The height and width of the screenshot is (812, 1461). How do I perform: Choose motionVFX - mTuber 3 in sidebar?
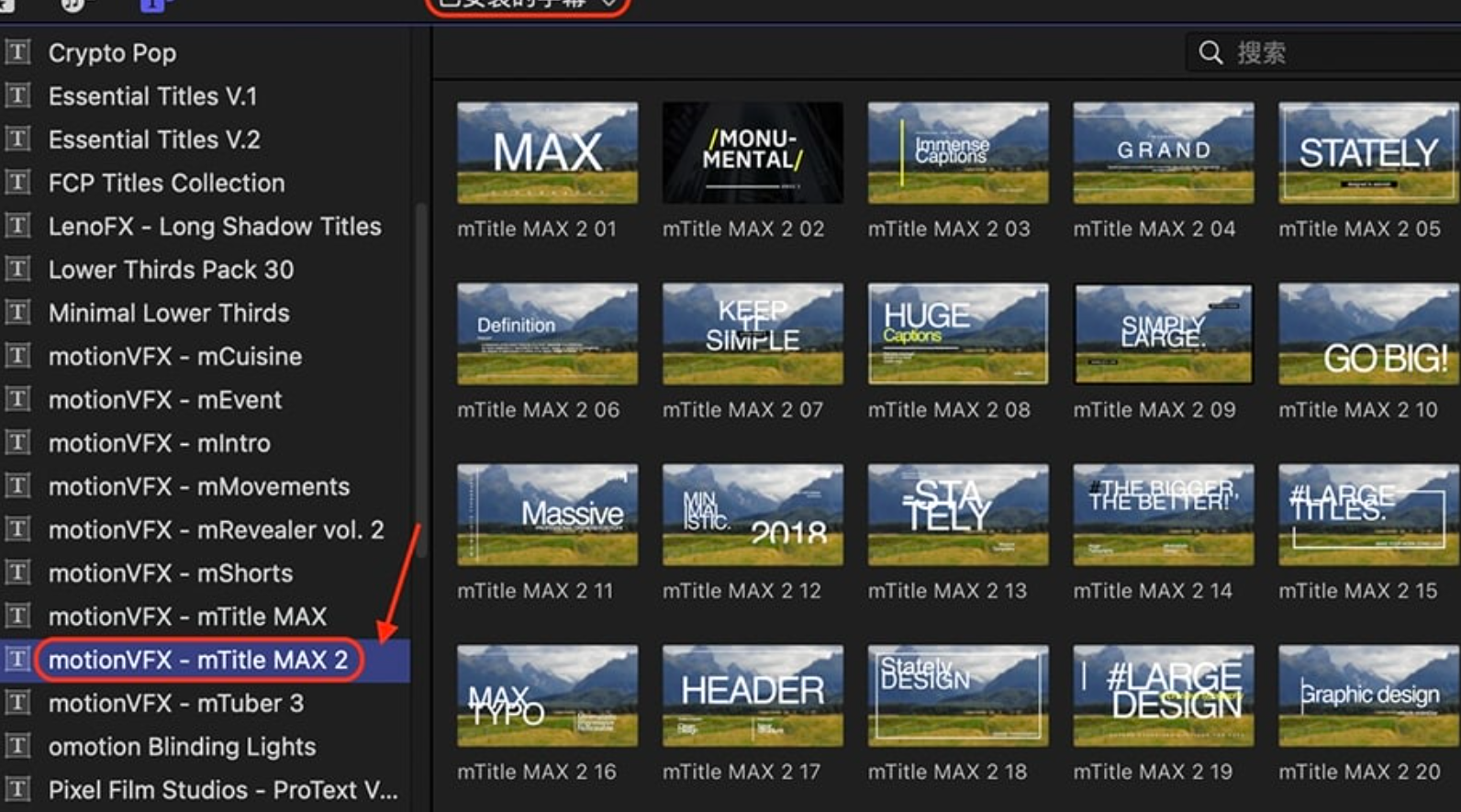175,704
